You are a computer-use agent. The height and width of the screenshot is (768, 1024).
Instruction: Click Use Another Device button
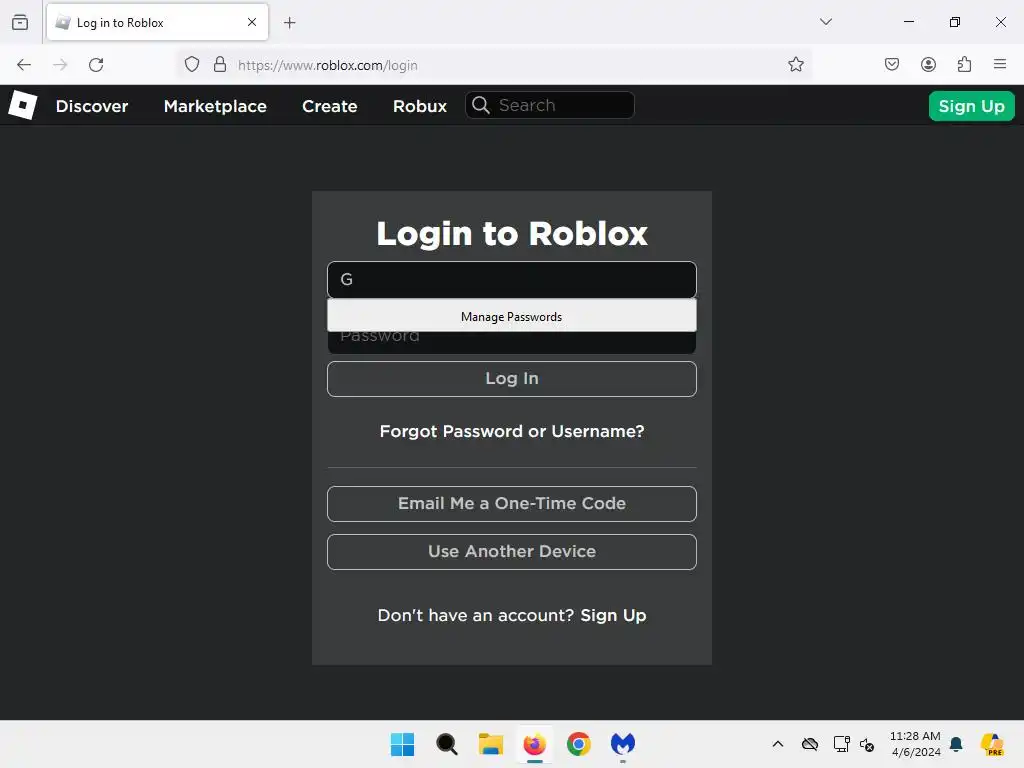coord(511,552)
